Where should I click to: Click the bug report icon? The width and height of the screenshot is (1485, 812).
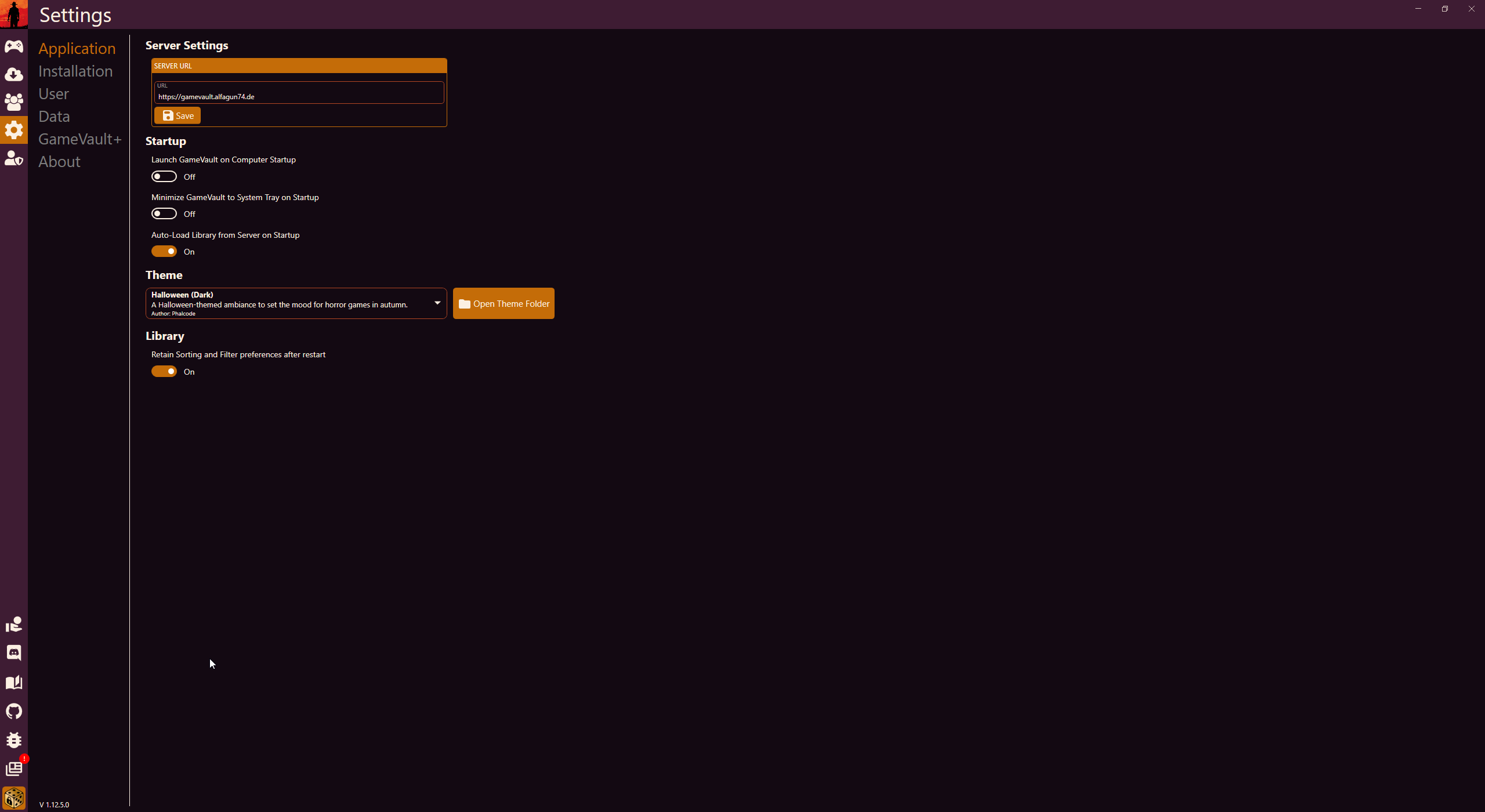click(x=14, y=740)
